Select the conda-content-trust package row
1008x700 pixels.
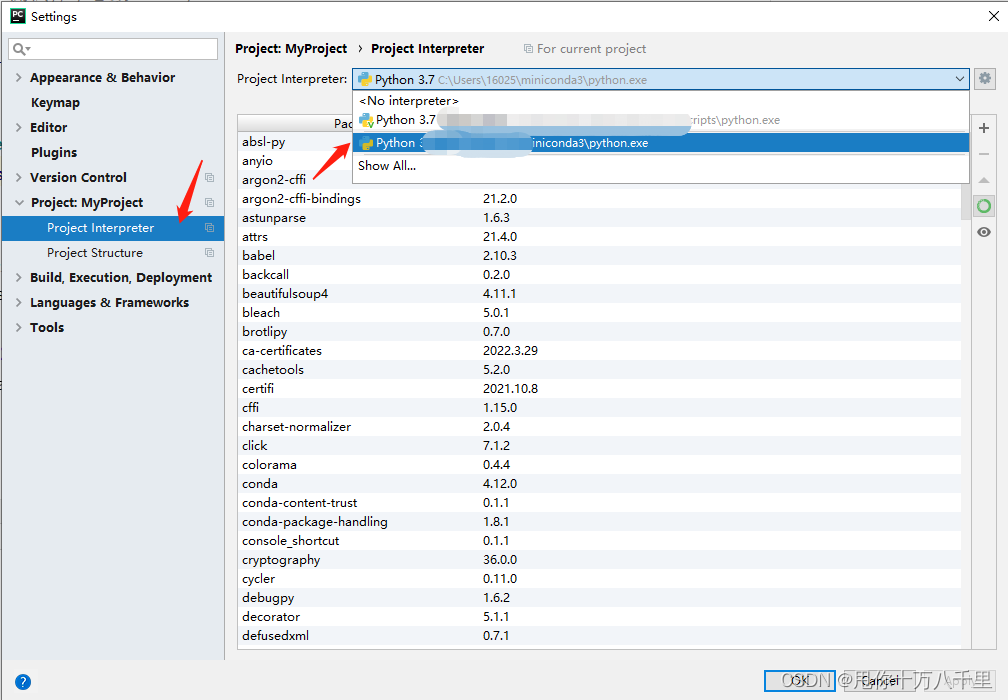[599, 503]
